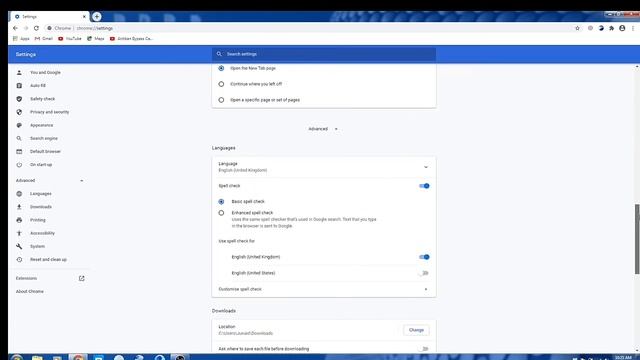Screen dimensions: 640x360
Task: Select the Settings browser tab
Action: (50, 17)
